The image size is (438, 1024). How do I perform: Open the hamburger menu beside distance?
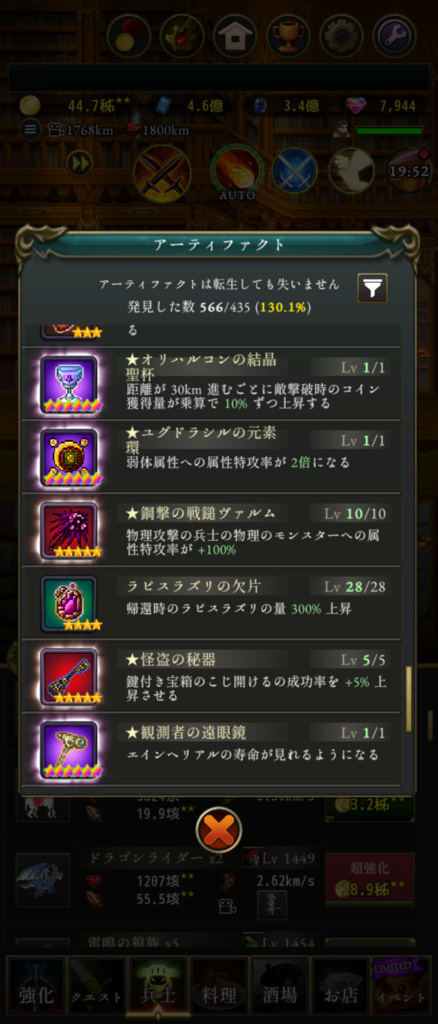point(29,129)
